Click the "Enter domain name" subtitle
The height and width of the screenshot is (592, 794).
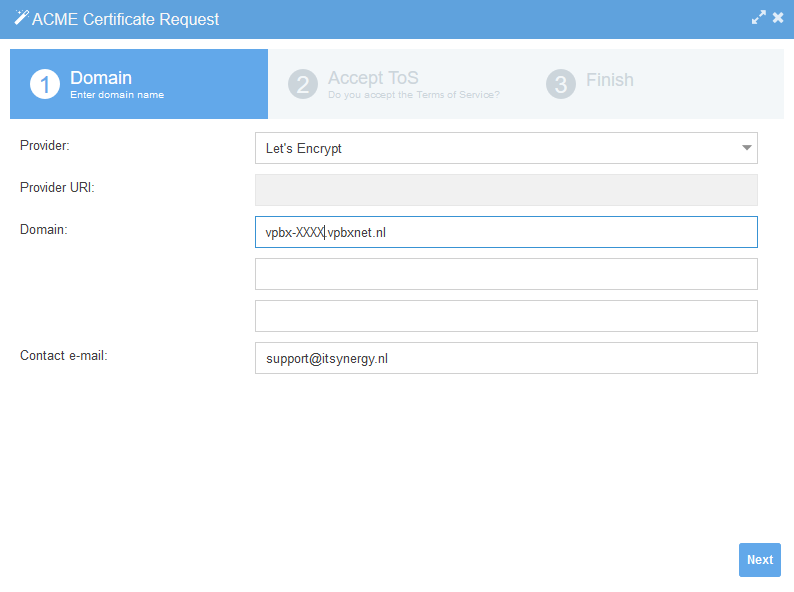point(117,95)
